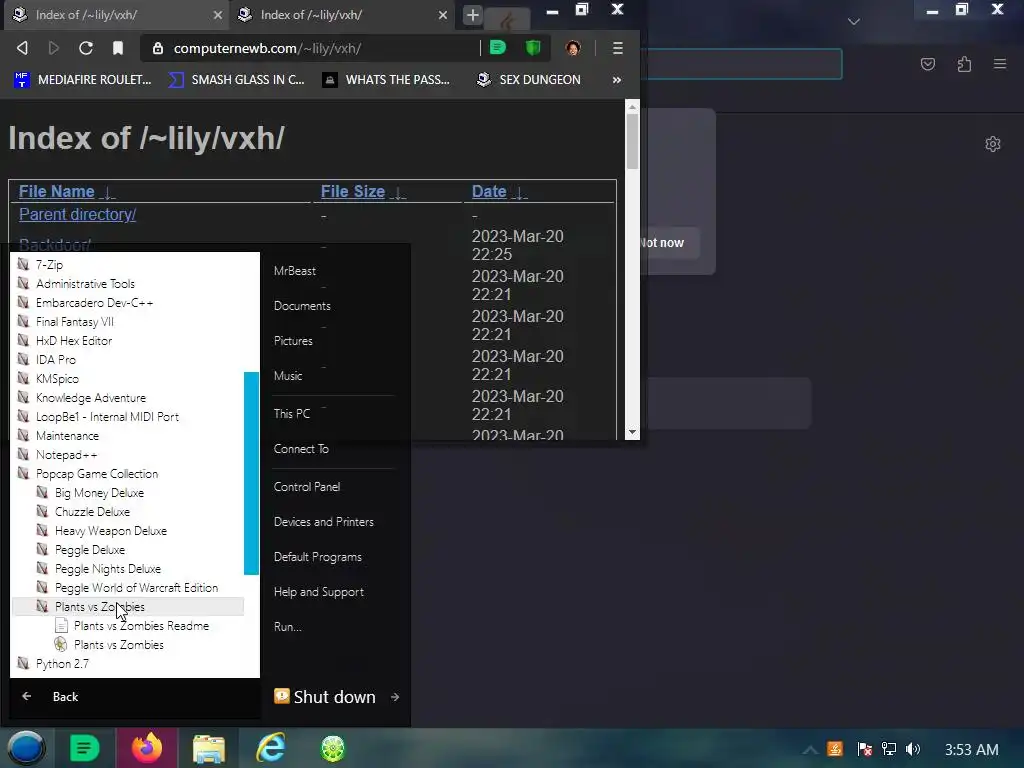Sort listing by File Size
The width and height of the screenshot is (1024, 768).
[x=353, y=191]
